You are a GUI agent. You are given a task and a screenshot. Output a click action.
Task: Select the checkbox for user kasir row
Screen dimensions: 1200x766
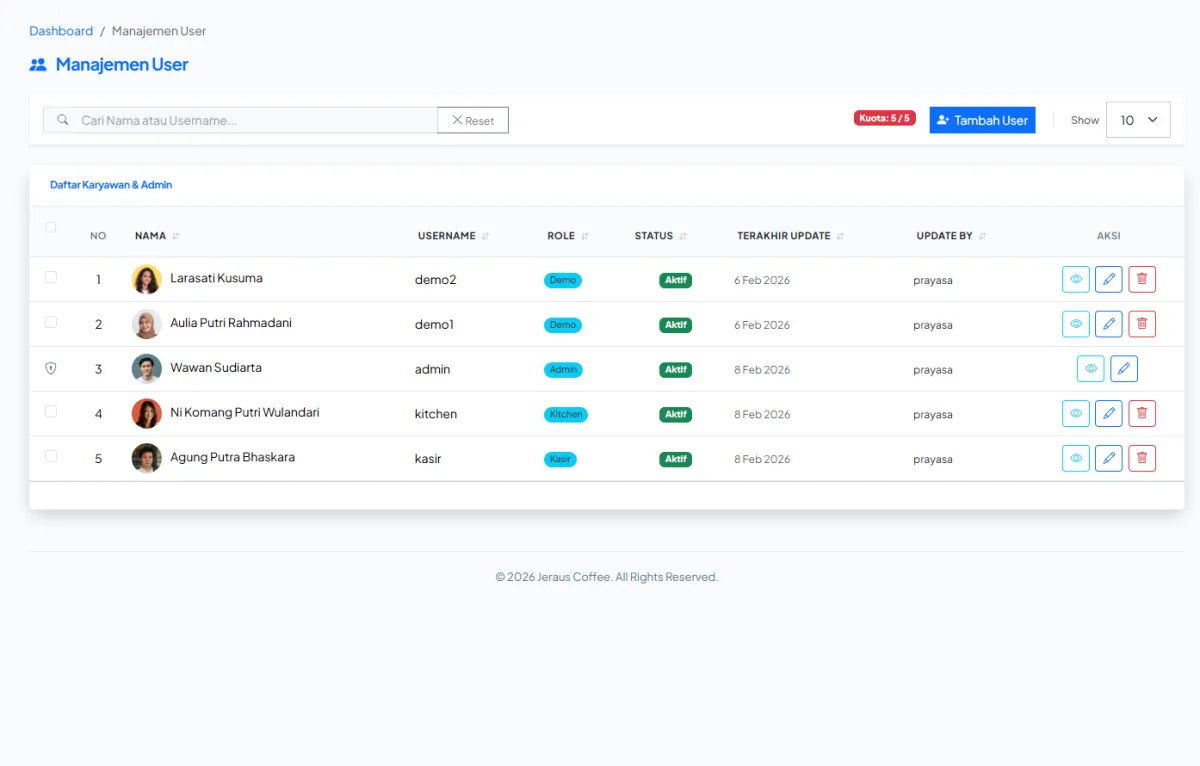[x=51, y=456]
